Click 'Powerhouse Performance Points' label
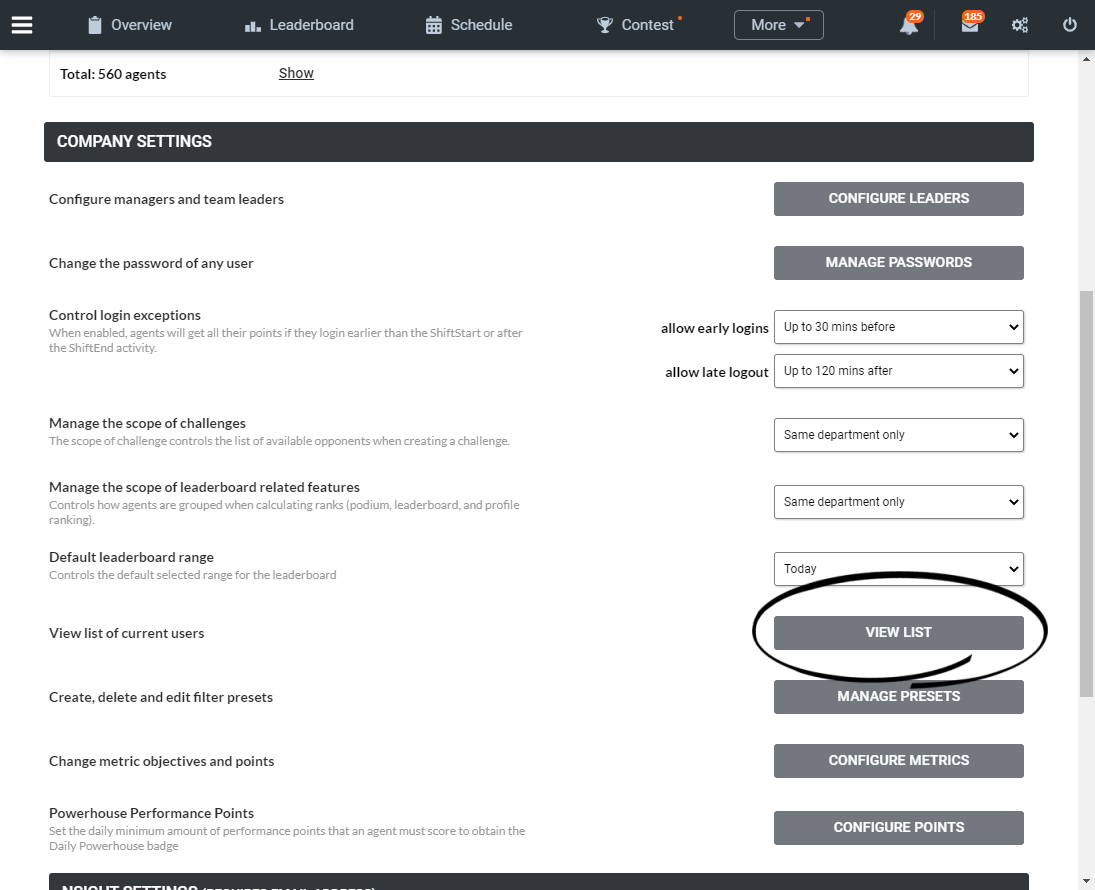Screen dimensions: 1095x890 click(152, 813)
